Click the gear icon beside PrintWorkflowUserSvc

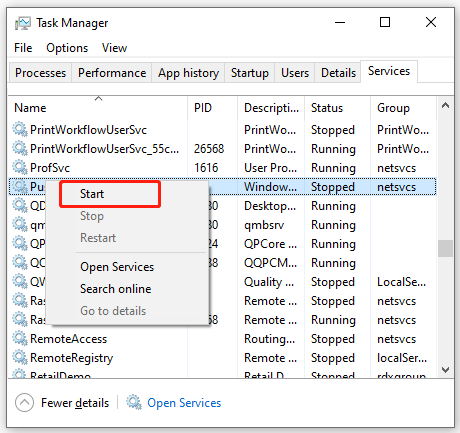(x=20, y=129)
